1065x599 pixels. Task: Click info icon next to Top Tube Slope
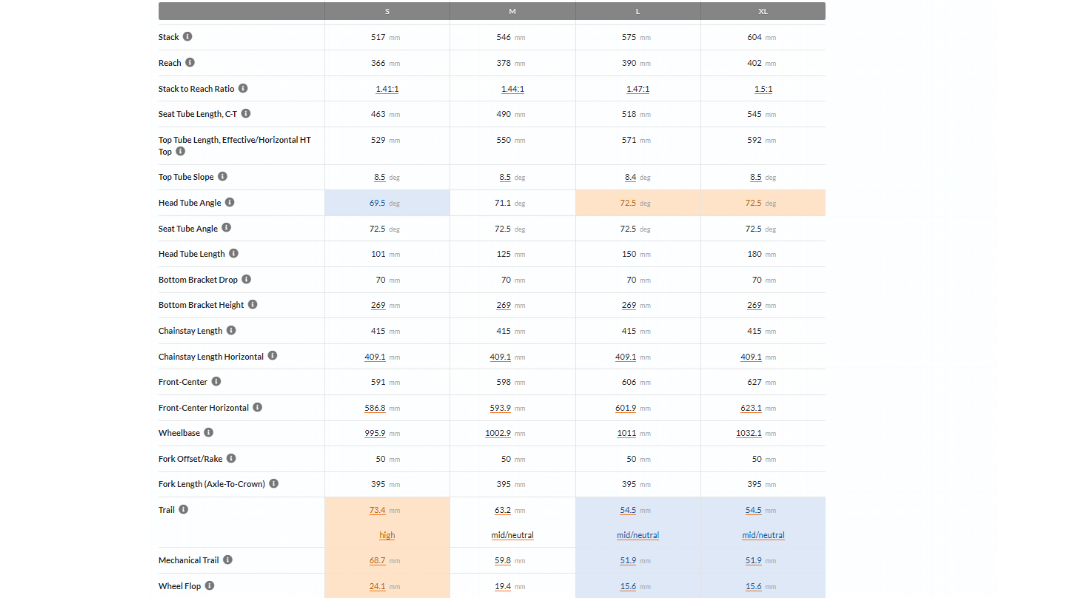223,177
